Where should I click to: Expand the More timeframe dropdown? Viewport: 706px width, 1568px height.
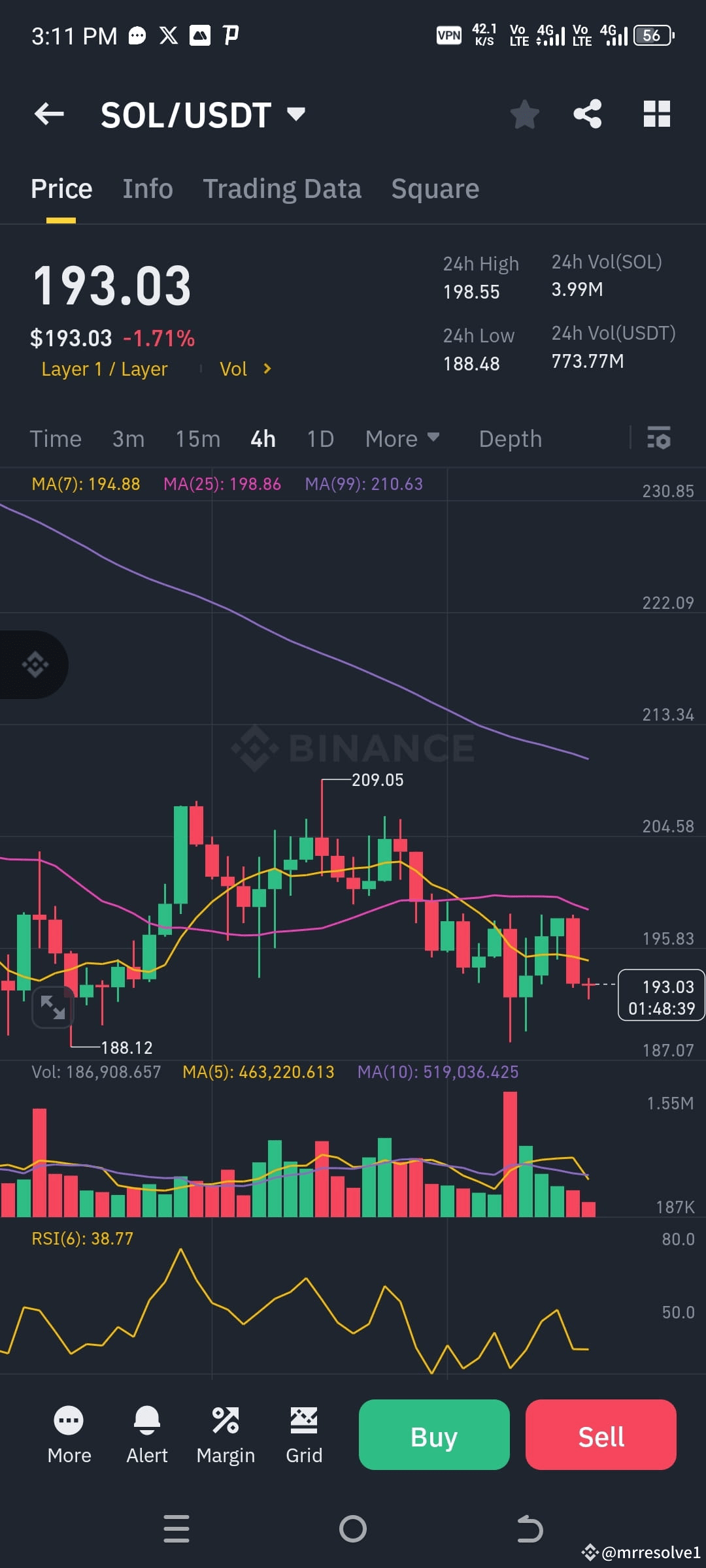402,438
